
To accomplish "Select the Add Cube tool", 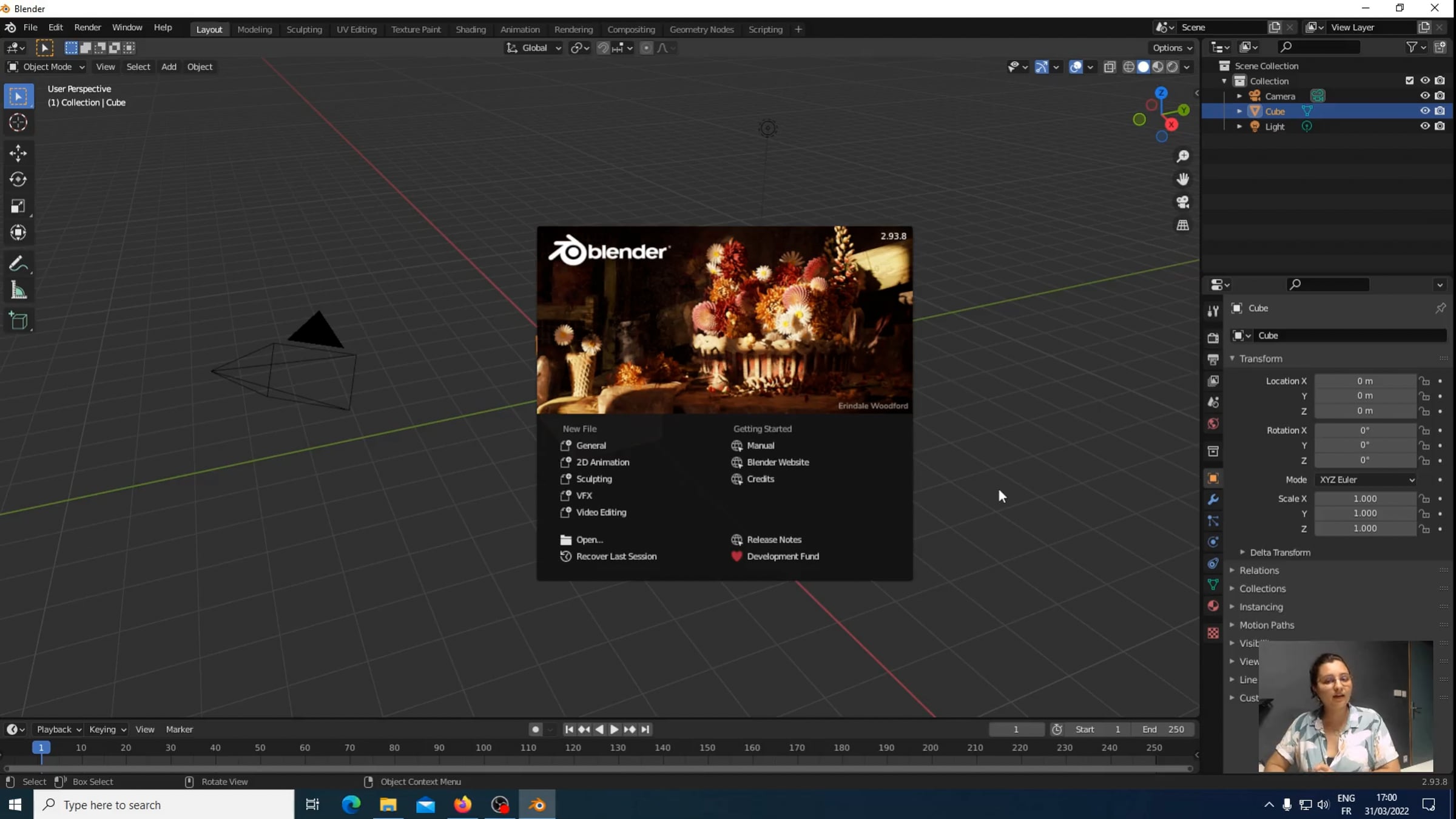I will click(x=18, y=321).
